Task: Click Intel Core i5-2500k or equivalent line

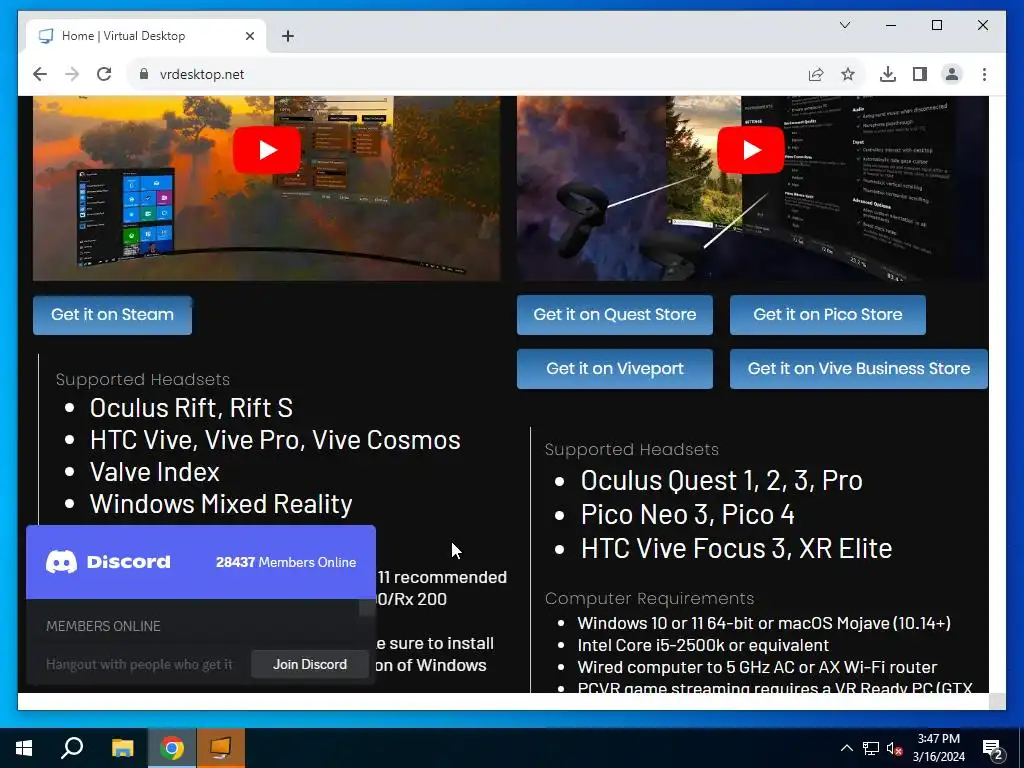Action: click(703, 645)
